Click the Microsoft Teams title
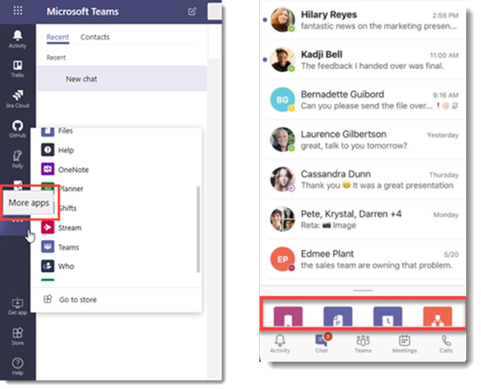This screenshot has height=389, width=481. tap(82, 12)
